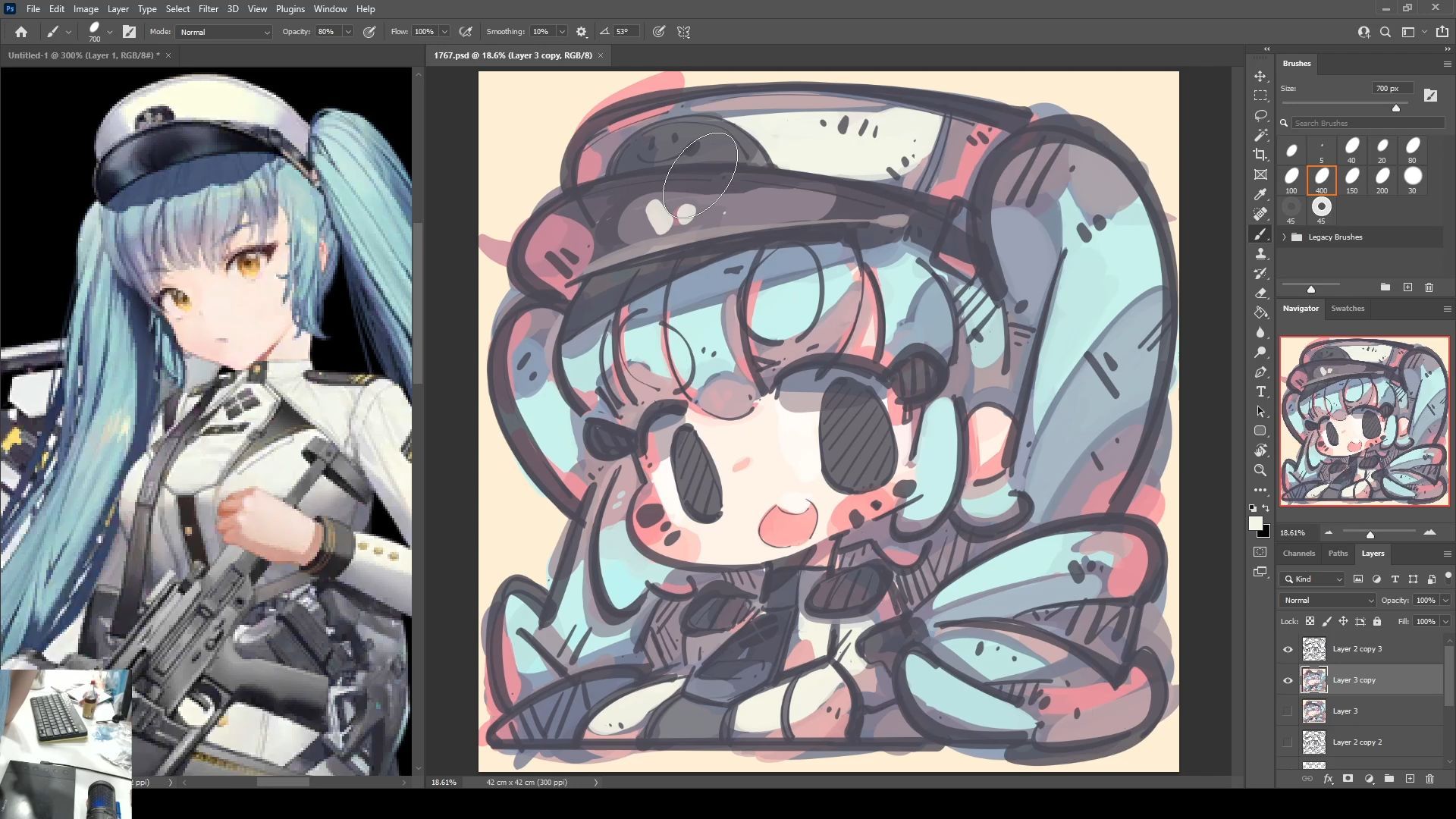Switch to the Channels tab
This screenshot has height=819, width=1456.
(x=1299, y=554)
